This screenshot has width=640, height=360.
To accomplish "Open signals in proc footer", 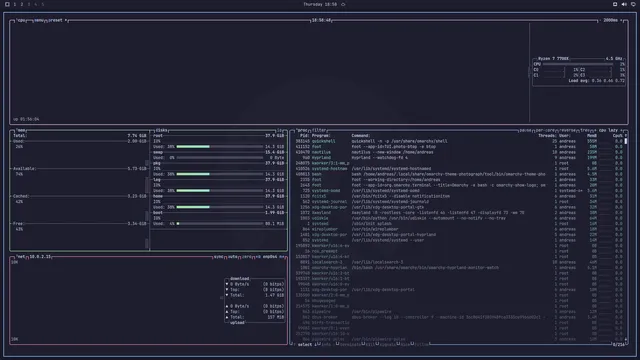I will point(387,344).
